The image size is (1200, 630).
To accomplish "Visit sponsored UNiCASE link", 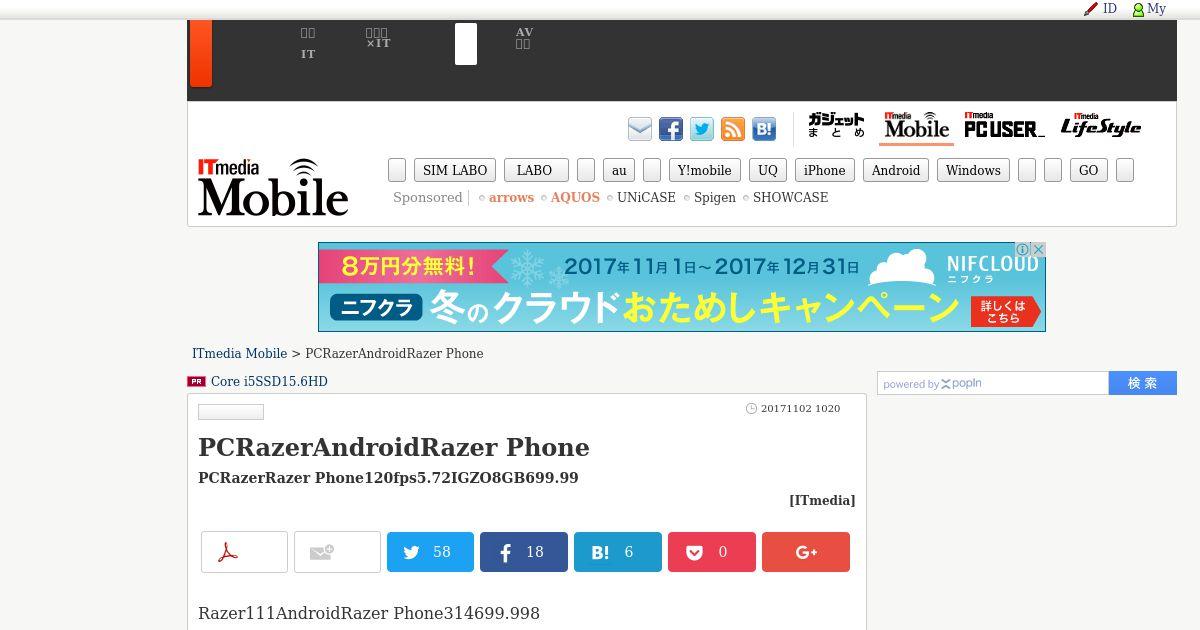I will (646, 197).
